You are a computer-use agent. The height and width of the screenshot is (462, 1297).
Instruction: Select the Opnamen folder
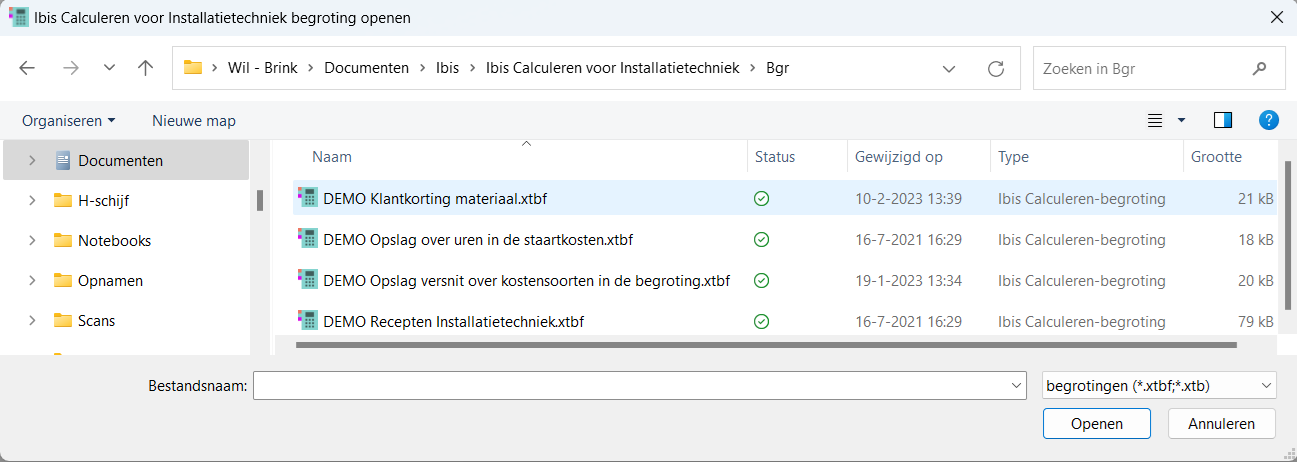point(110,280)
